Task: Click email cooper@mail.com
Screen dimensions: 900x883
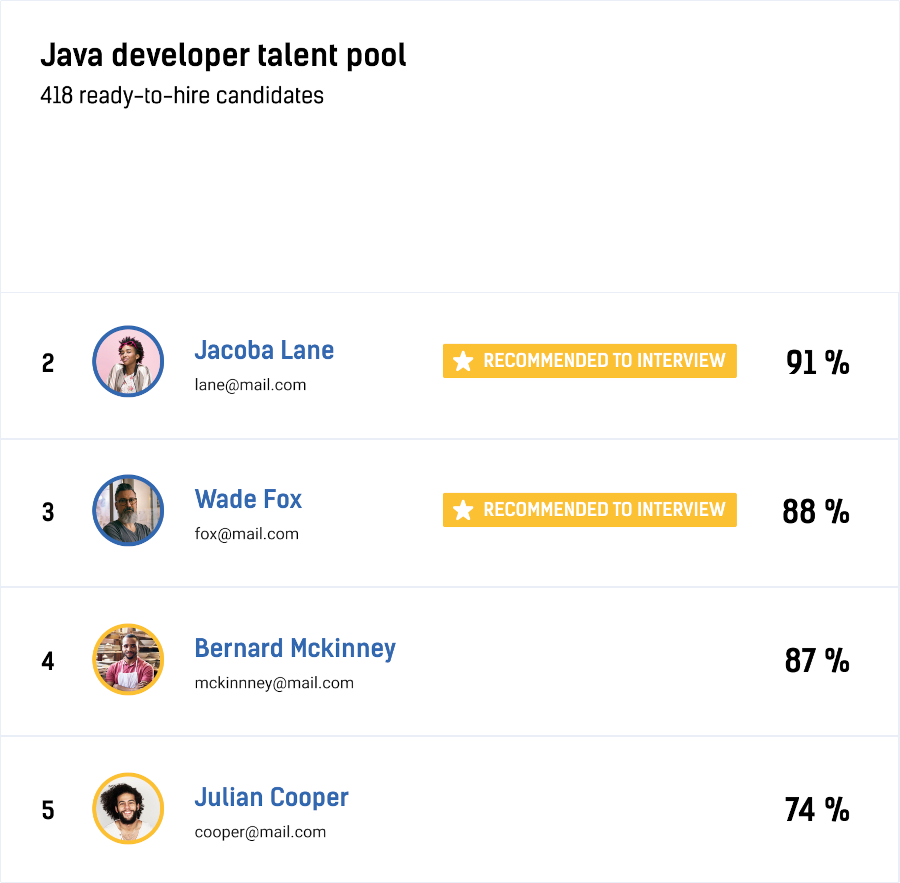Action: point(260,832)
